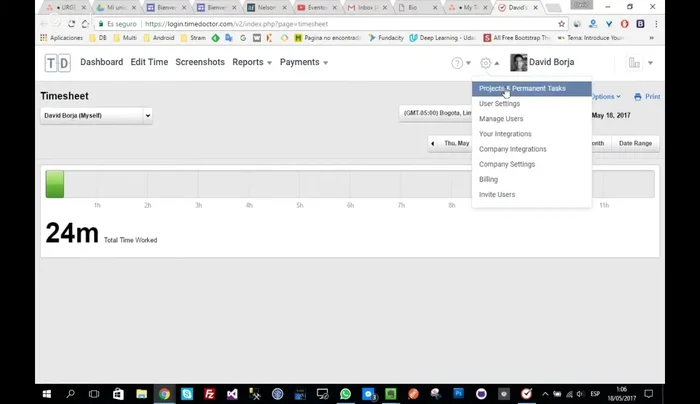
Task: Bookmark this page with the star icon
Action: pyautogui.click(x=561, y=24)
